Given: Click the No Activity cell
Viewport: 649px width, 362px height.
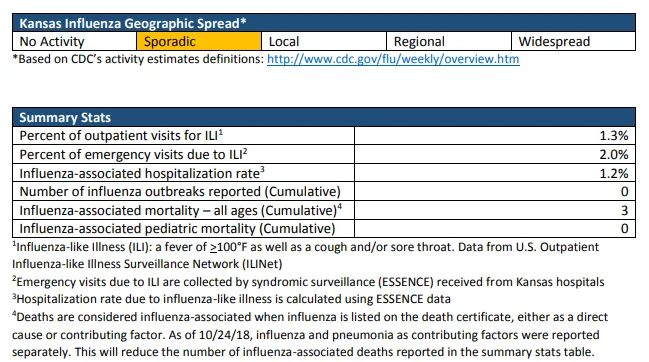Looking at the screenshot, I should click(75, 41).
